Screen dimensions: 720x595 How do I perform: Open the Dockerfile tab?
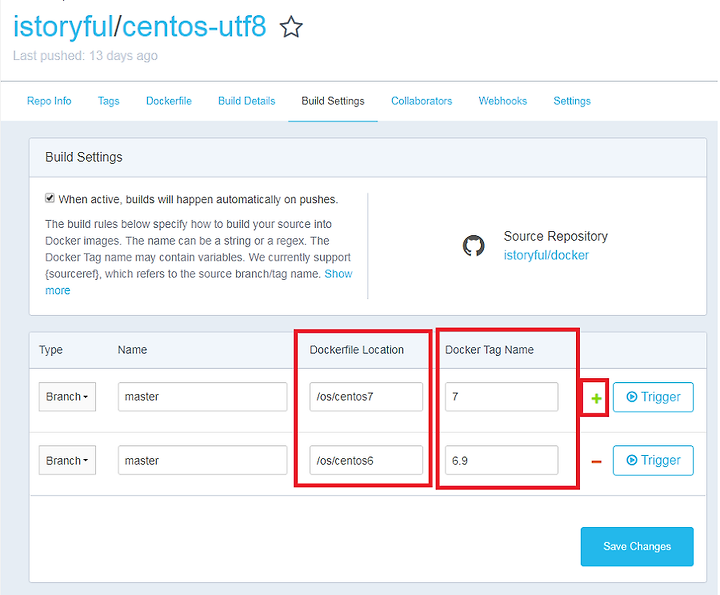(x=169, y=101)
